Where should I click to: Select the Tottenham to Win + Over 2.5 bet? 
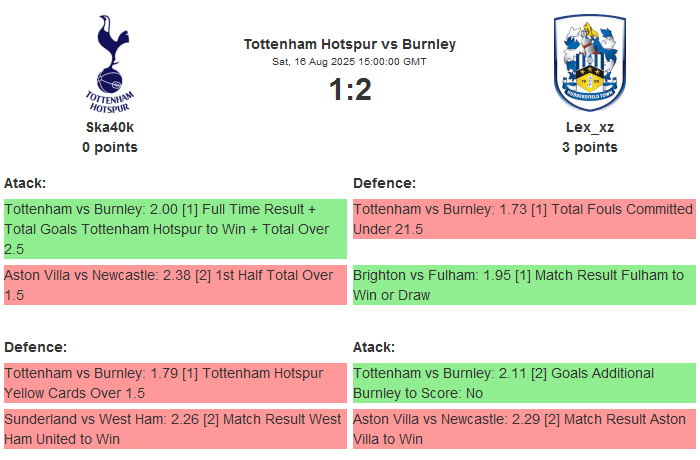click(x=174, y=229)
